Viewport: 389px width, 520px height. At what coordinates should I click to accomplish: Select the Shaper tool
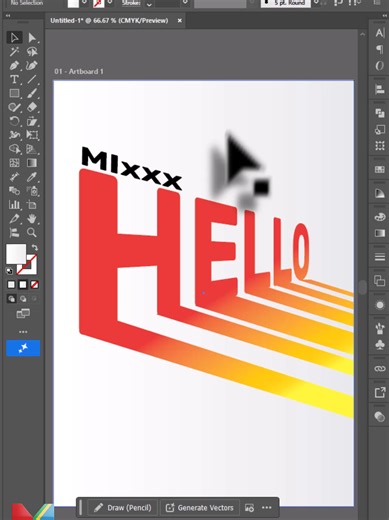14,107
